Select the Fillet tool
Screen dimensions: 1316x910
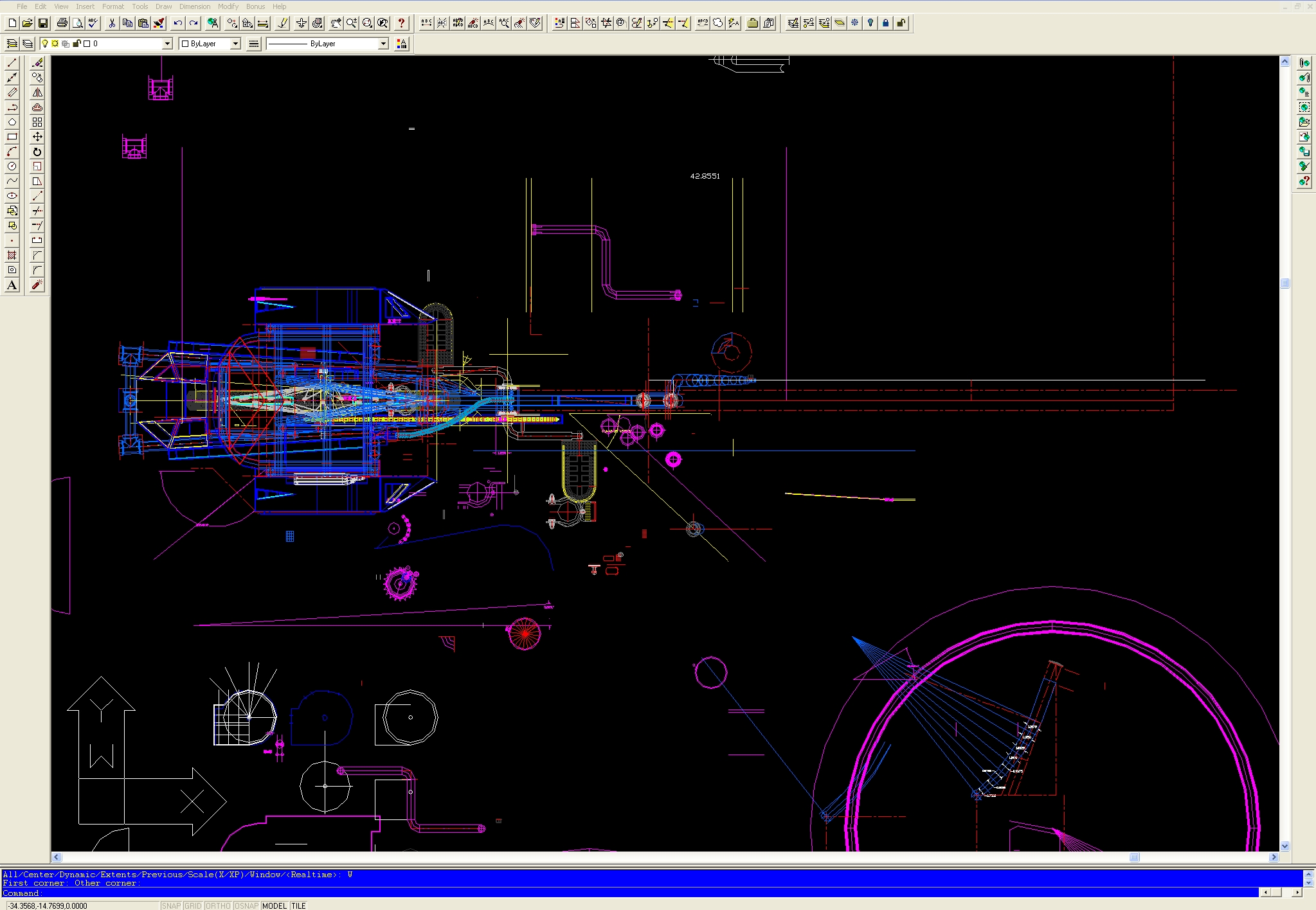click(37, 270)
